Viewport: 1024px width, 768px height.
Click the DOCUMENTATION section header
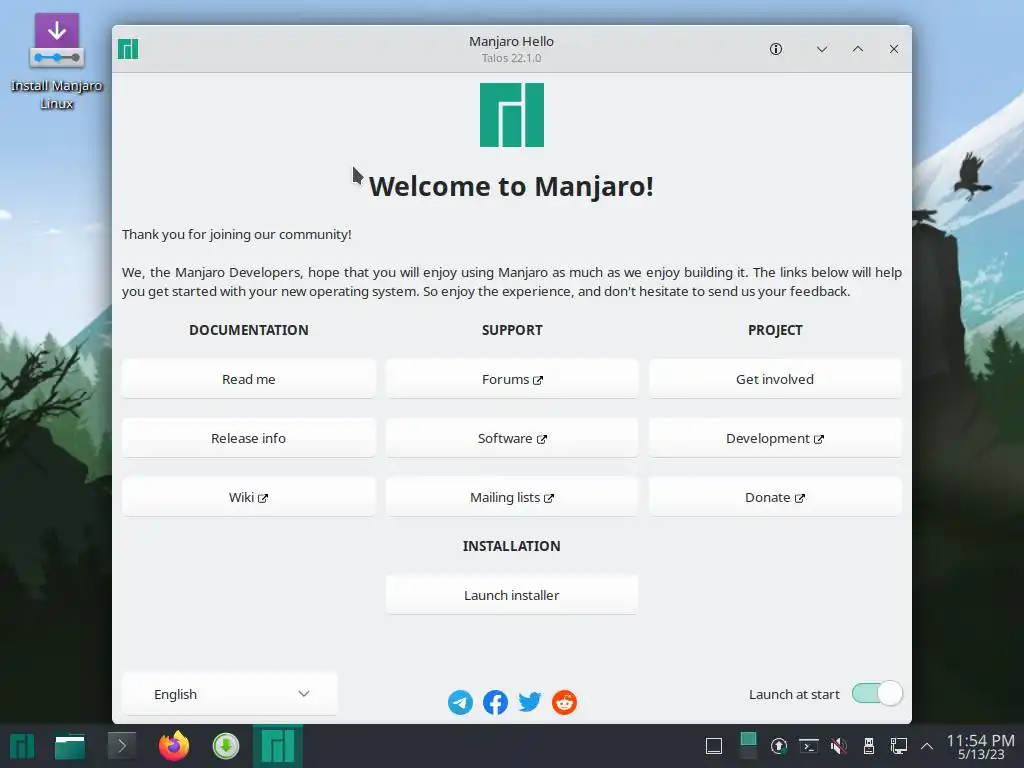(x=249, y=330)
